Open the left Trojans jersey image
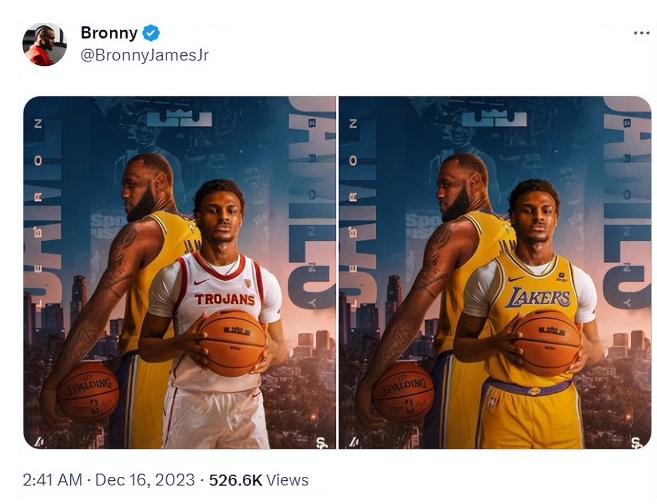 (x=180, y=272)
